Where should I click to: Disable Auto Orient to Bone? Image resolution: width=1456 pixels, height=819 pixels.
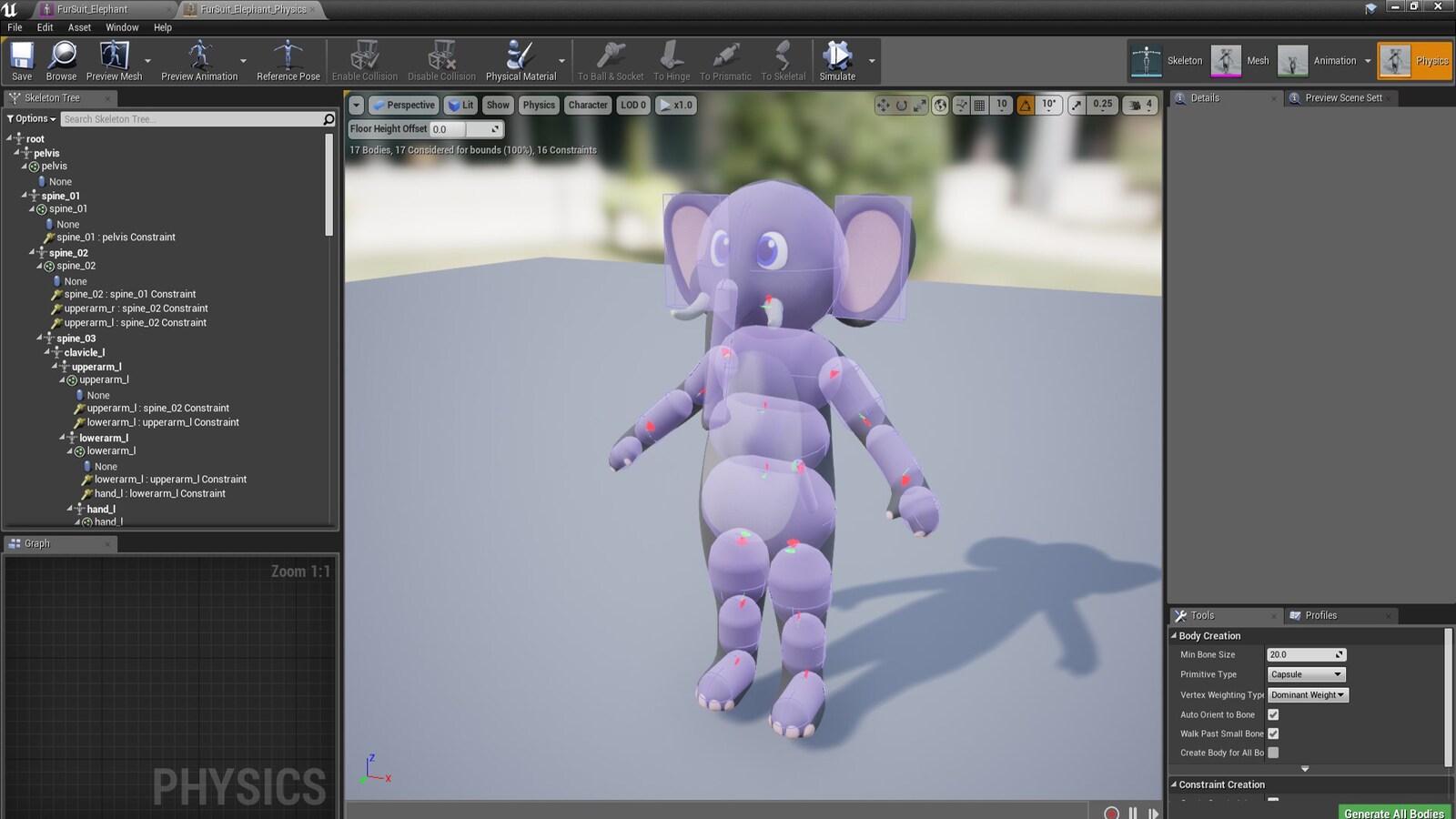(x=1272, y=714)
